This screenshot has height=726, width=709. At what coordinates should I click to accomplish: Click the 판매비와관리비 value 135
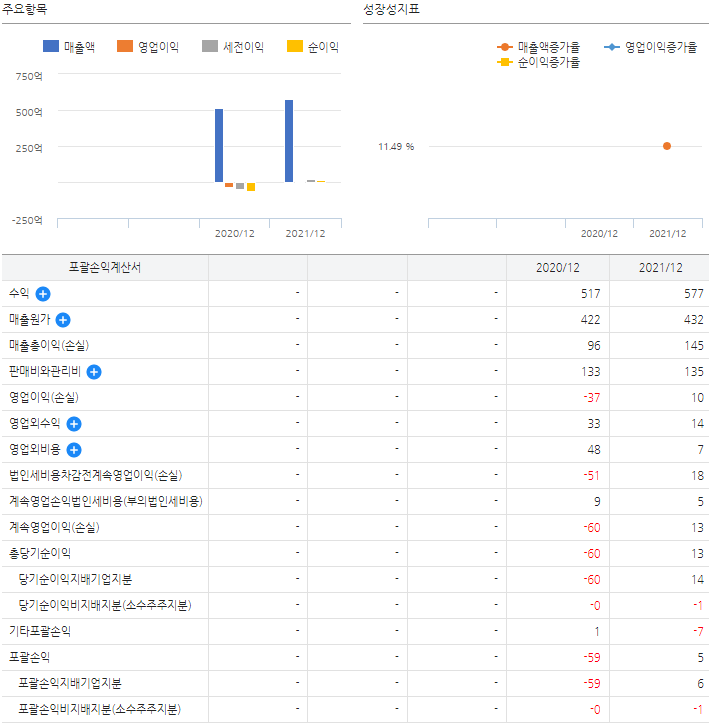coord(694,371)
